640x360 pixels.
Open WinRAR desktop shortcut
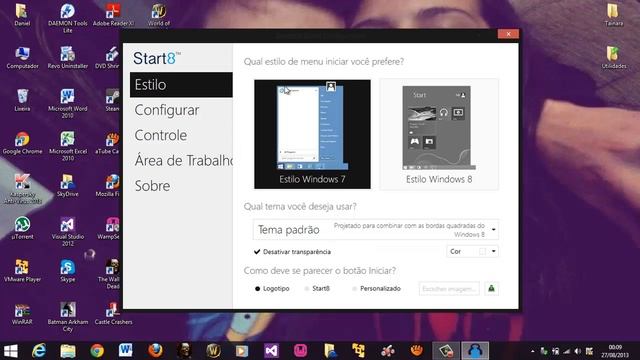[22, 314]
